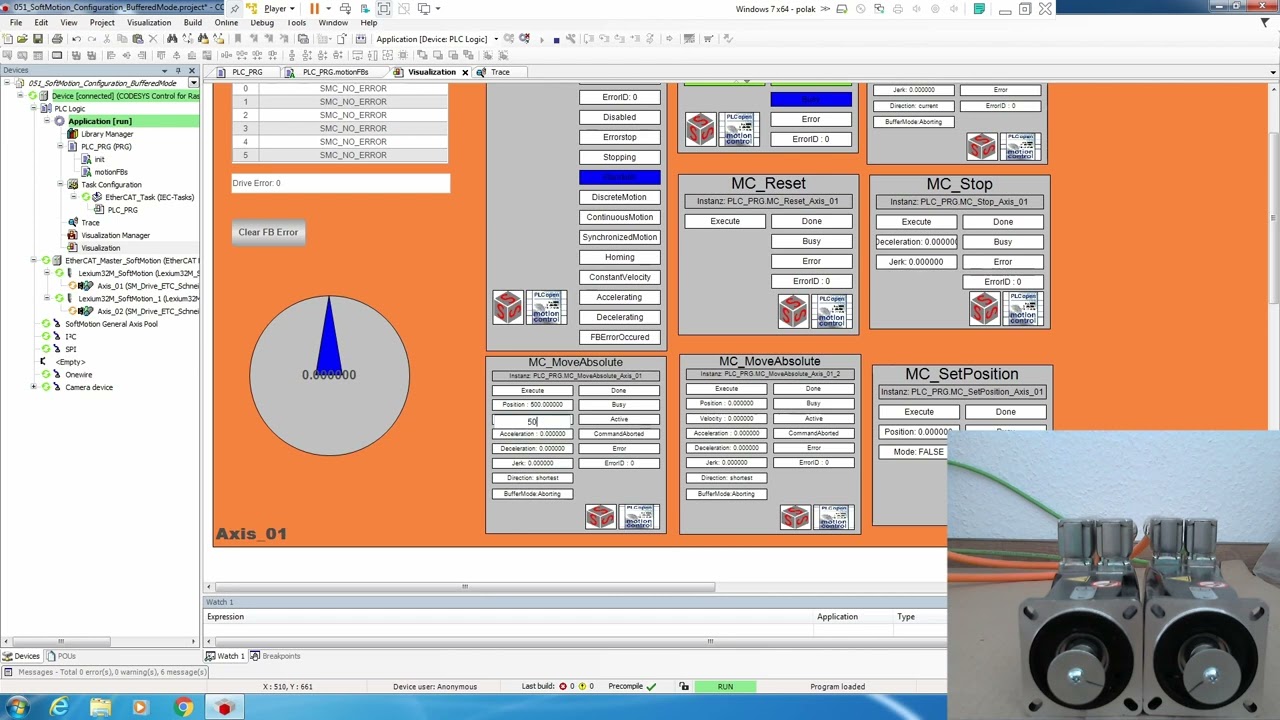The width and height of the screenshot is (1280, 720).
Task: Collapse the EtherCAT_Master_SoftMotion node
Action: click(33, 260)
